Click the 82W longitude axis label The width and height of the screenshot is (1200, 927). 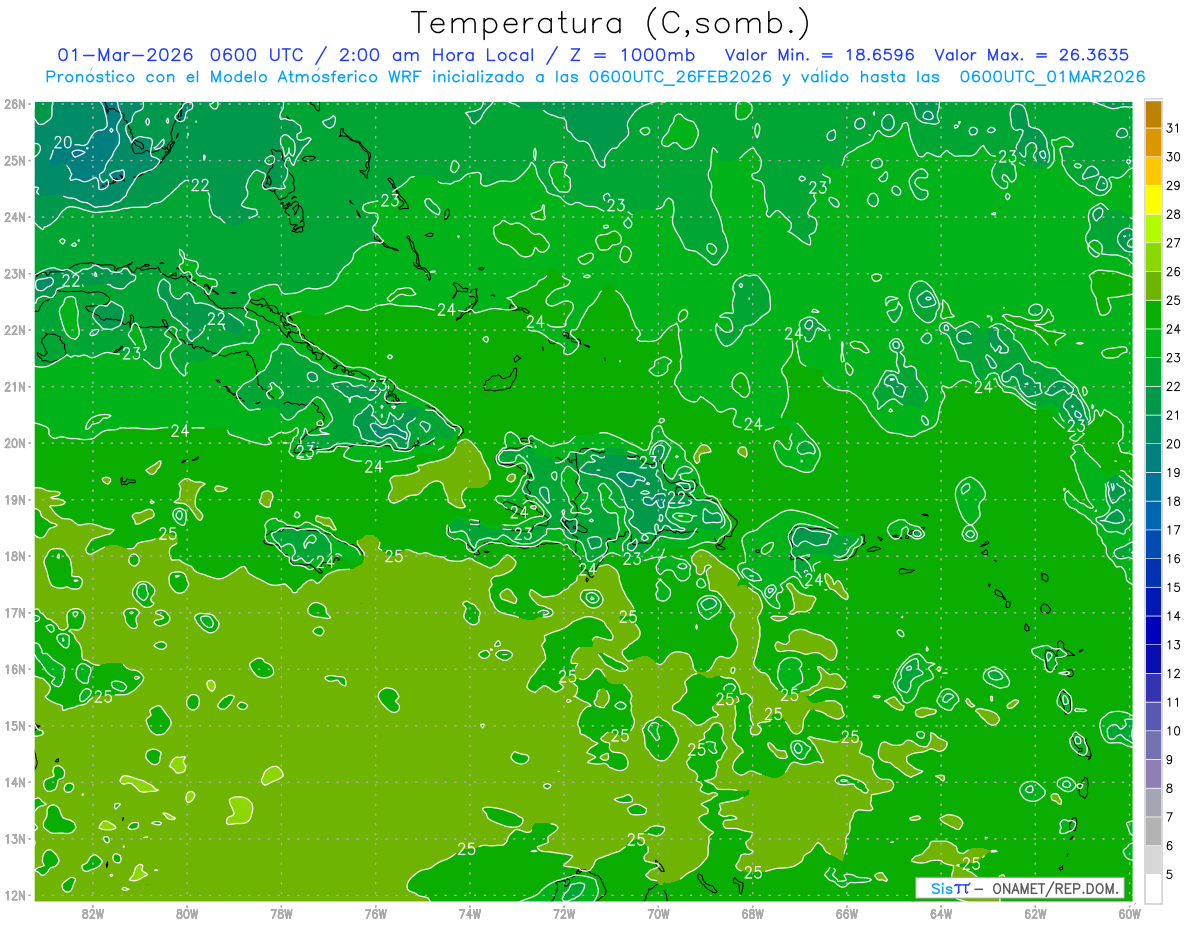(x=92, y=913)
